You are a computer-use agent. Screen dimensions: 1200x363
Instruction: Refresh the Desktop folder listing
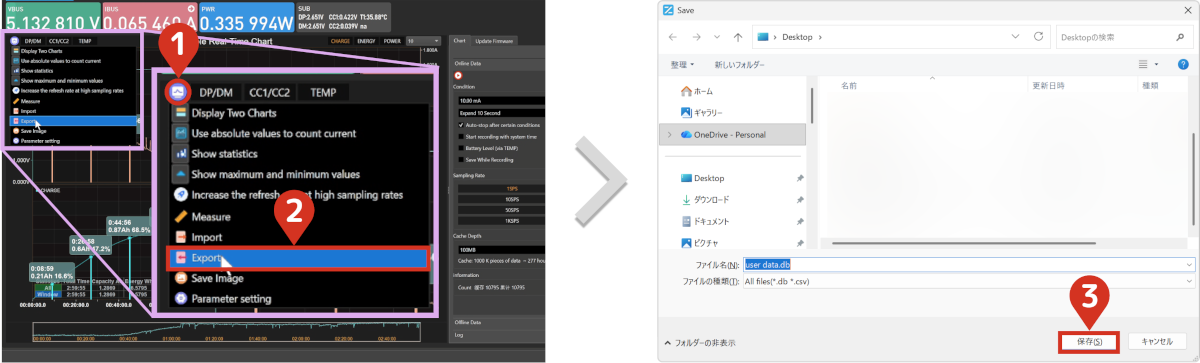(x=1039, y=37)
